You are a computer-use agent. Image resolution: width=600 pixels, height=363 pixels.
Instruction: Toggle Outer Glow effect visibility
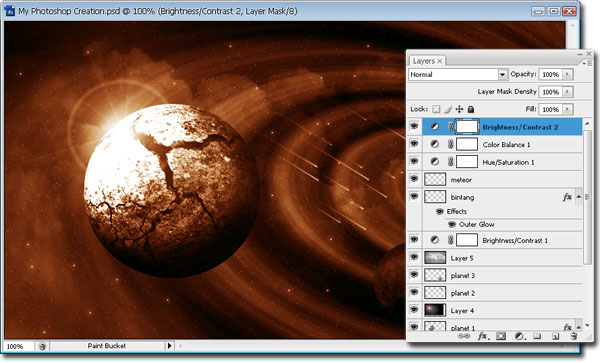(452, 225)
